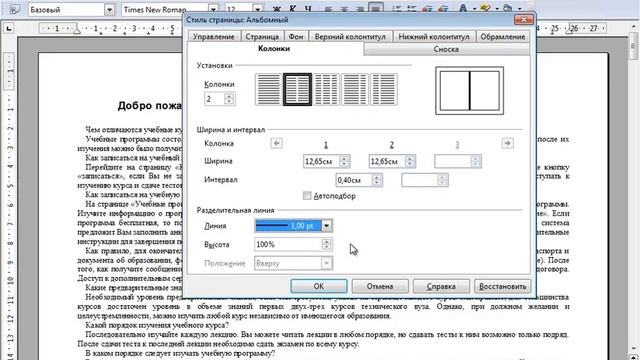Click the column layout preview box

point(469,91)
